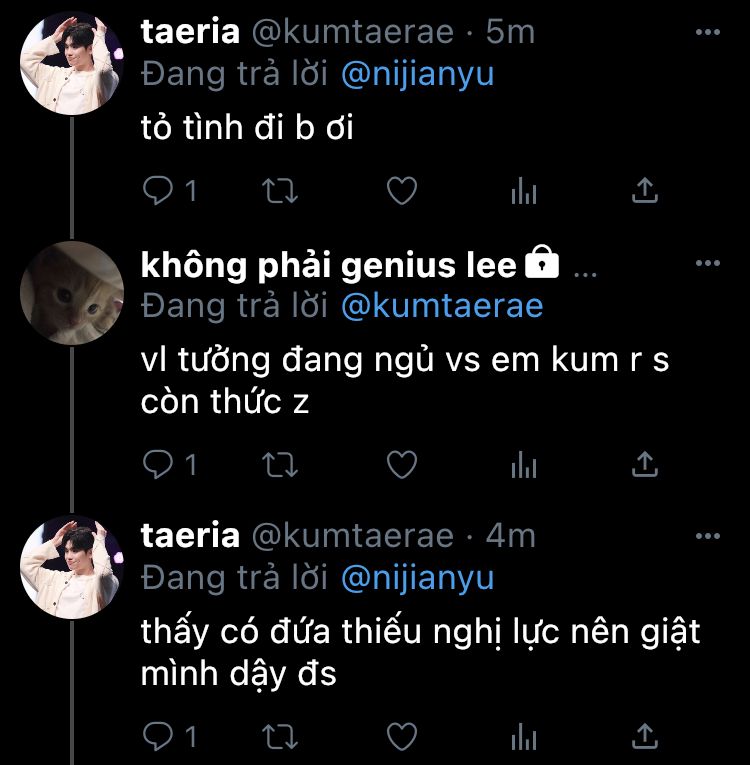
Task: Open the @kumtaerae mention link
Action: coord(442,305)
